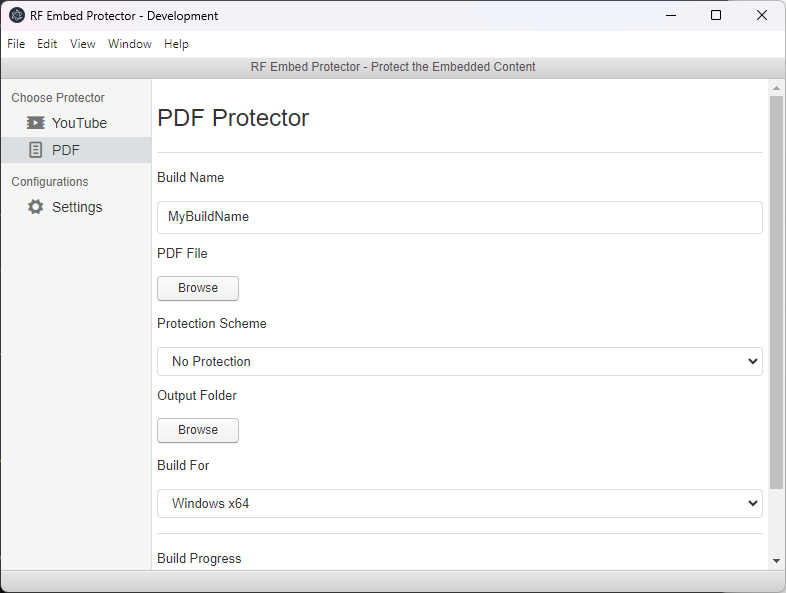Expand Windows x64 dropdown arrow

point(752,503)
